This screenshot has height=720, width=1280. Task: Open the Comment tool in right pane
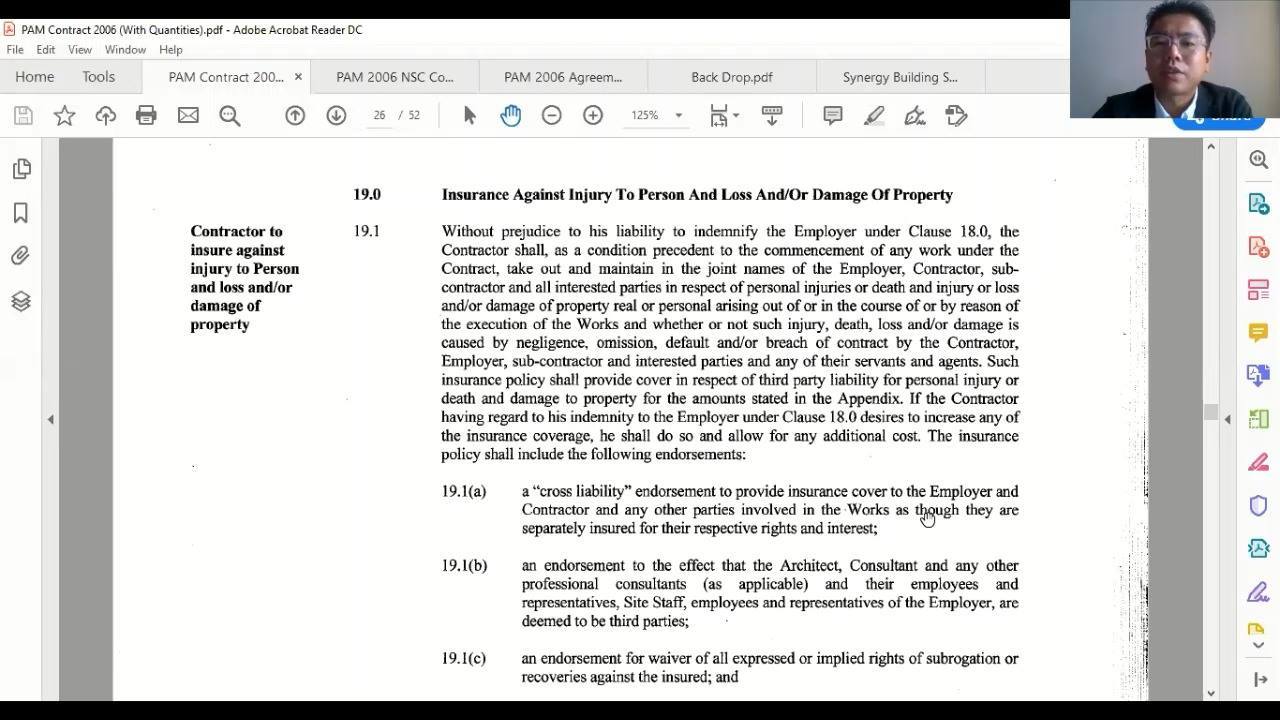1258,333
